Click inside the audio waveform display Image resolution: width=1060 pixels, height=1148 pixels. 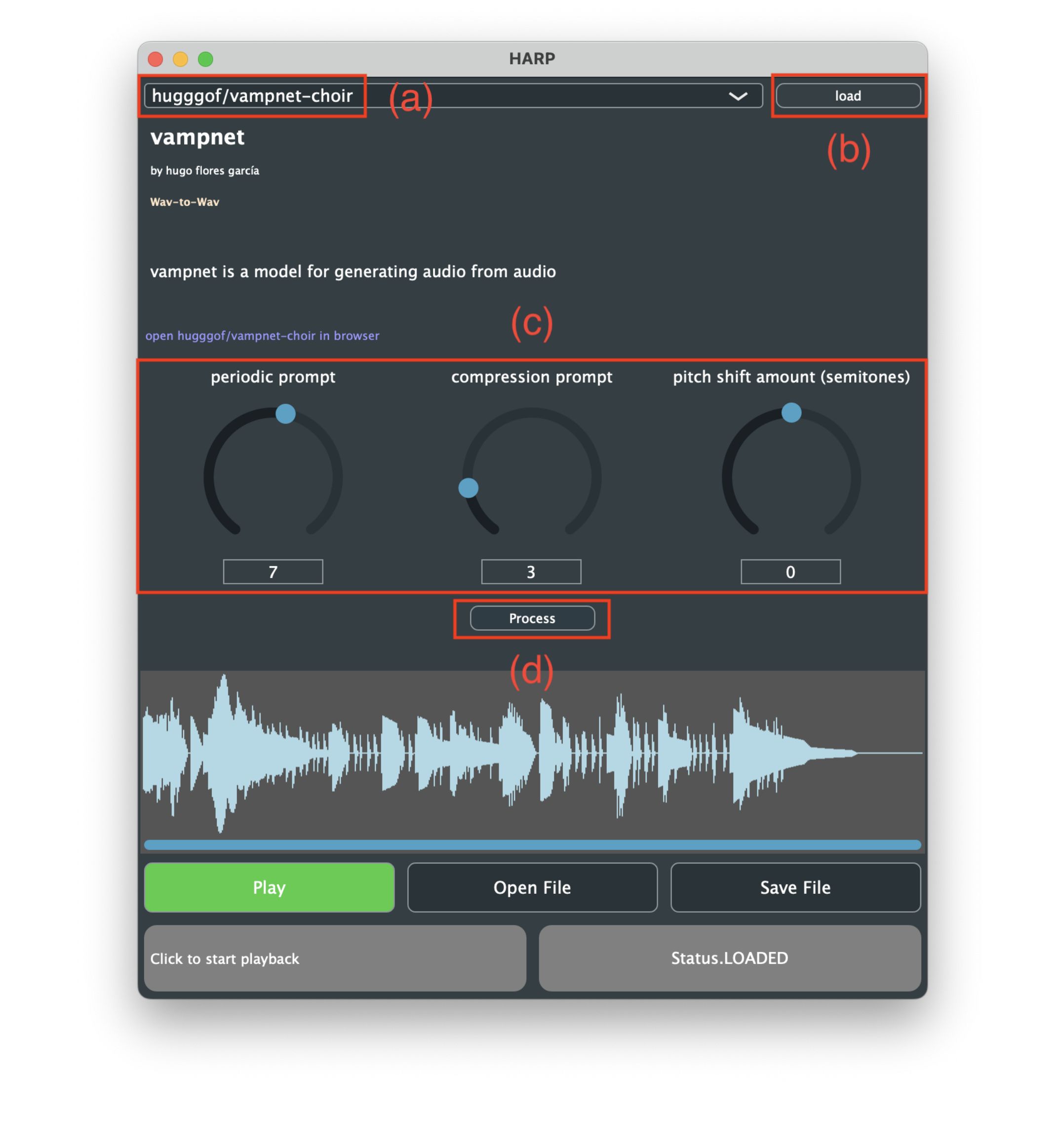[x=532, y=752]
